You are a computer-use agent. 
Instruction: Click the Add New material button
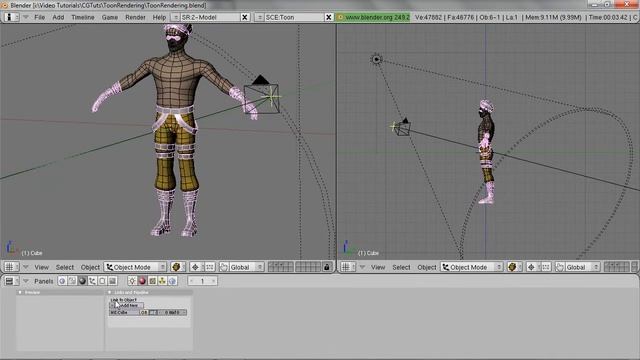(x=128, y=305)
